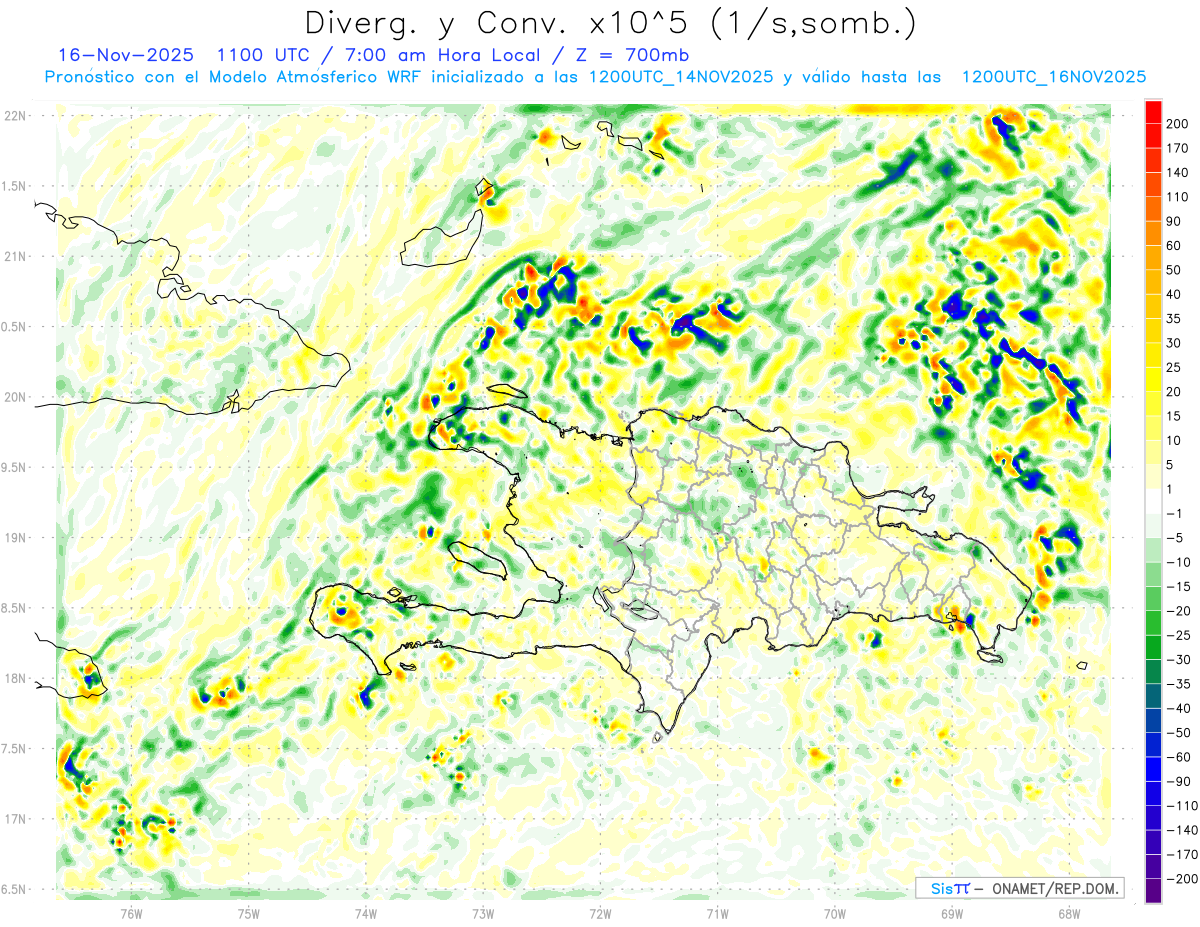Click the '73W' longitude label

pos(482,914)
